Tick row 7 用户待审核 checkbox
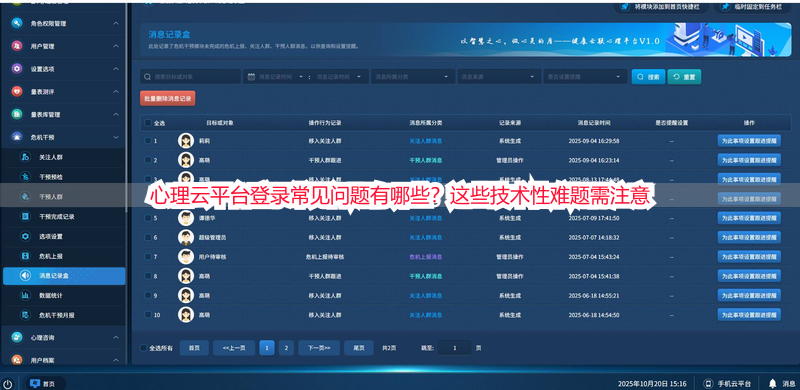800x390 pixels. 148,257
